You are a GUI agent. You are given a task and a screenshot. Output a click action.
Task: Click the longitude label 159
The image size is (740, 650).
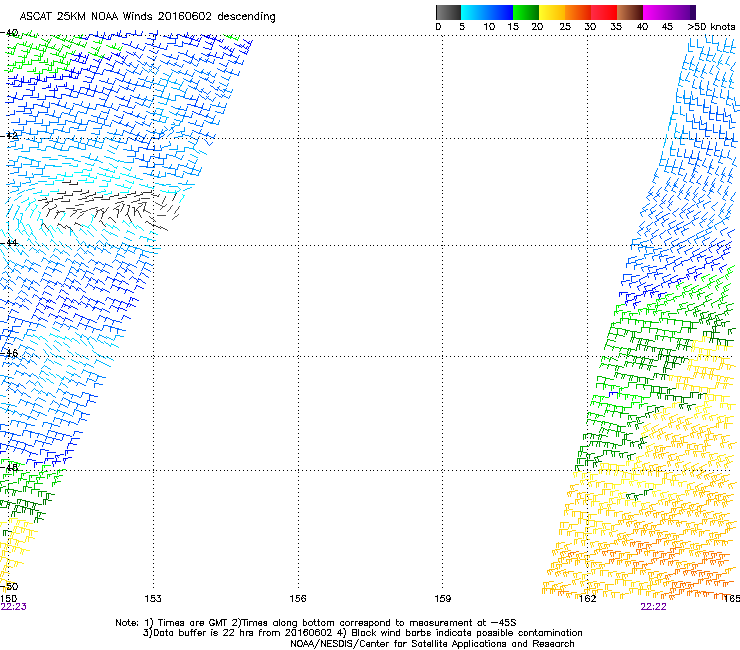tap(443, 599)
